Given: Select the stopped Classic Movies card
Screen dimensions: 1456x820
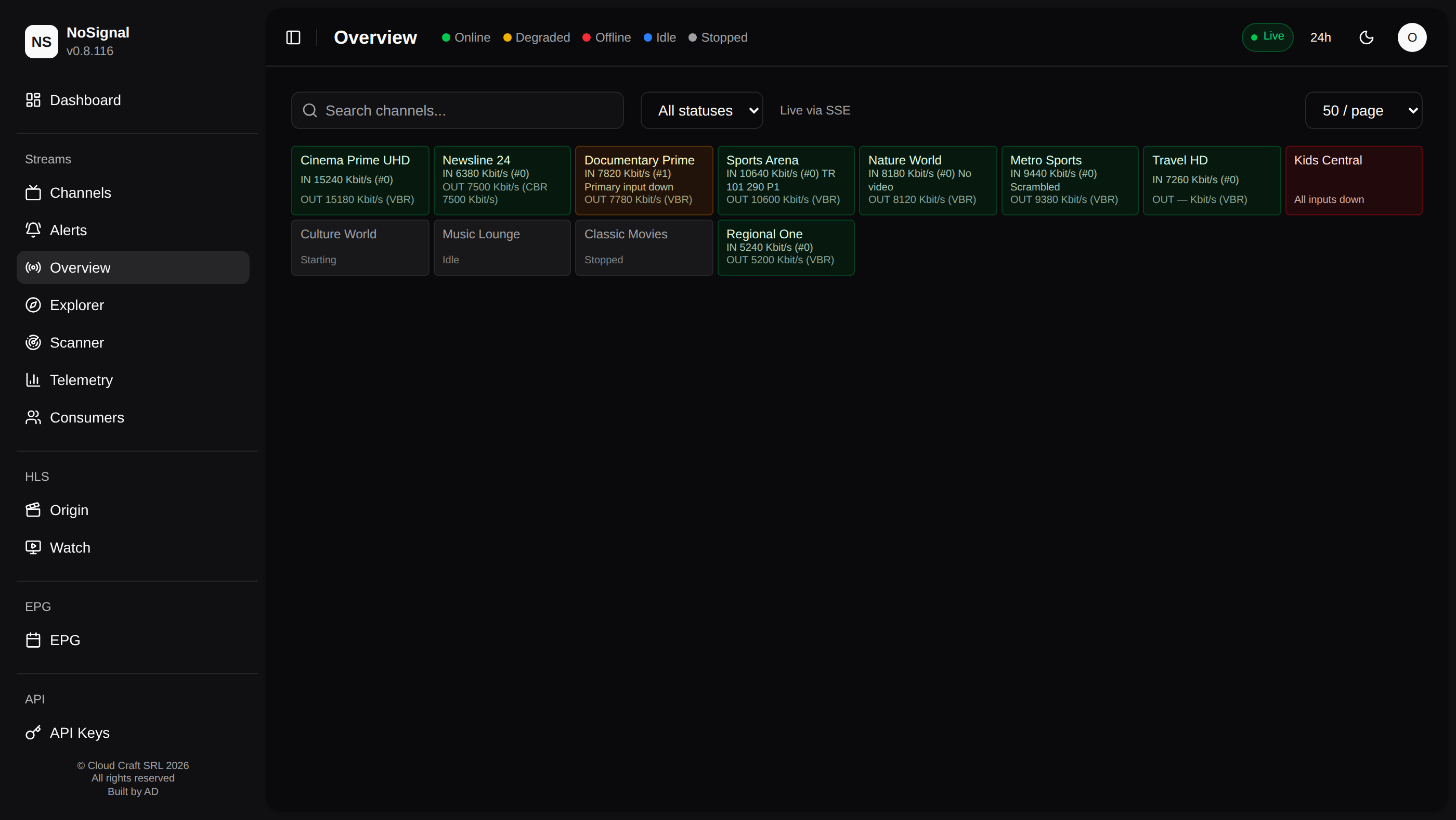Looking at the screenshot, I should click(644, 248).
